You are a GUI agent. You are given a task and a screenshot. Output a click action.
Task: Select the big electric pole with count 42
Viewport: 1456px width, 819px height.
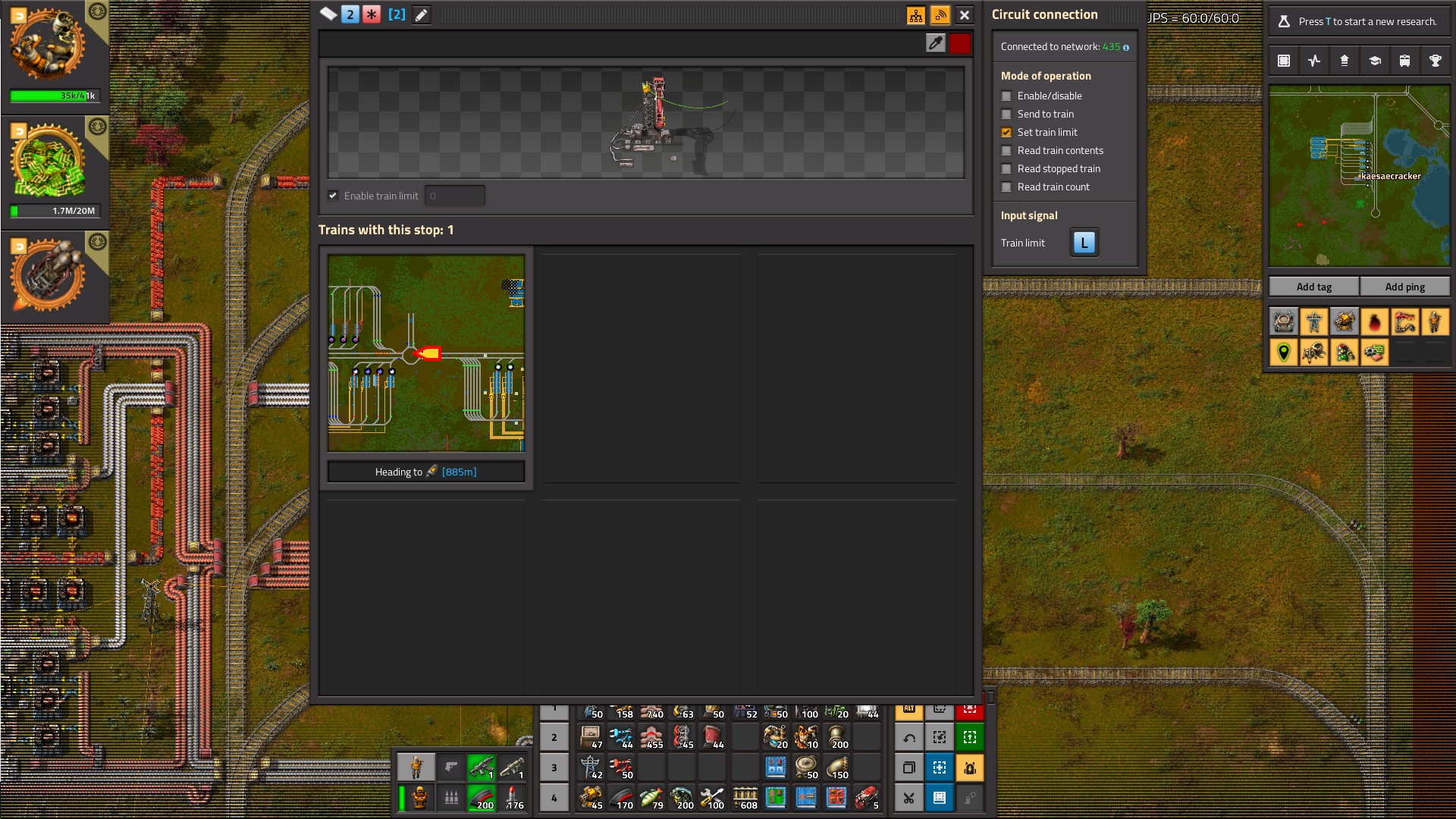(591, 767)
